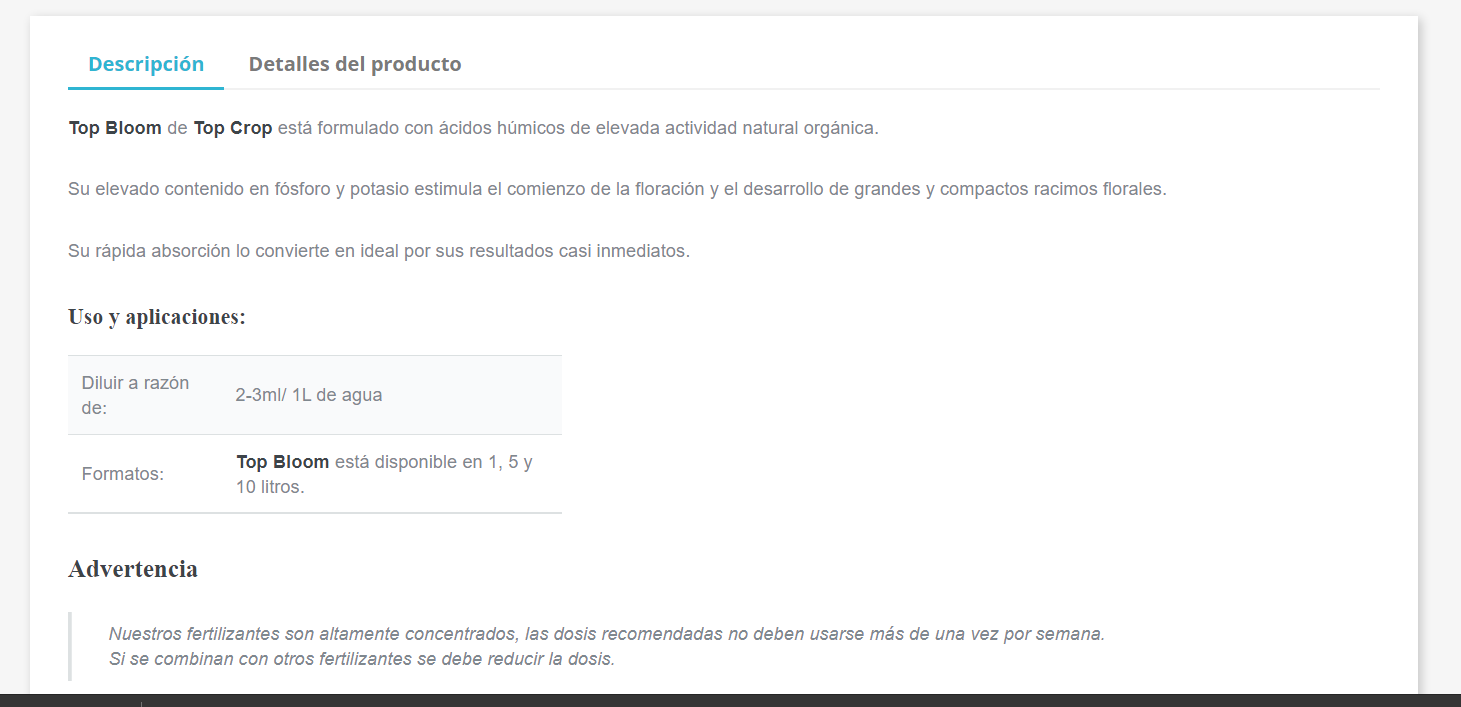Click the dark footer bar at page bottom
This screenshot has width=1461, height=707.
[x=730, y=700]
